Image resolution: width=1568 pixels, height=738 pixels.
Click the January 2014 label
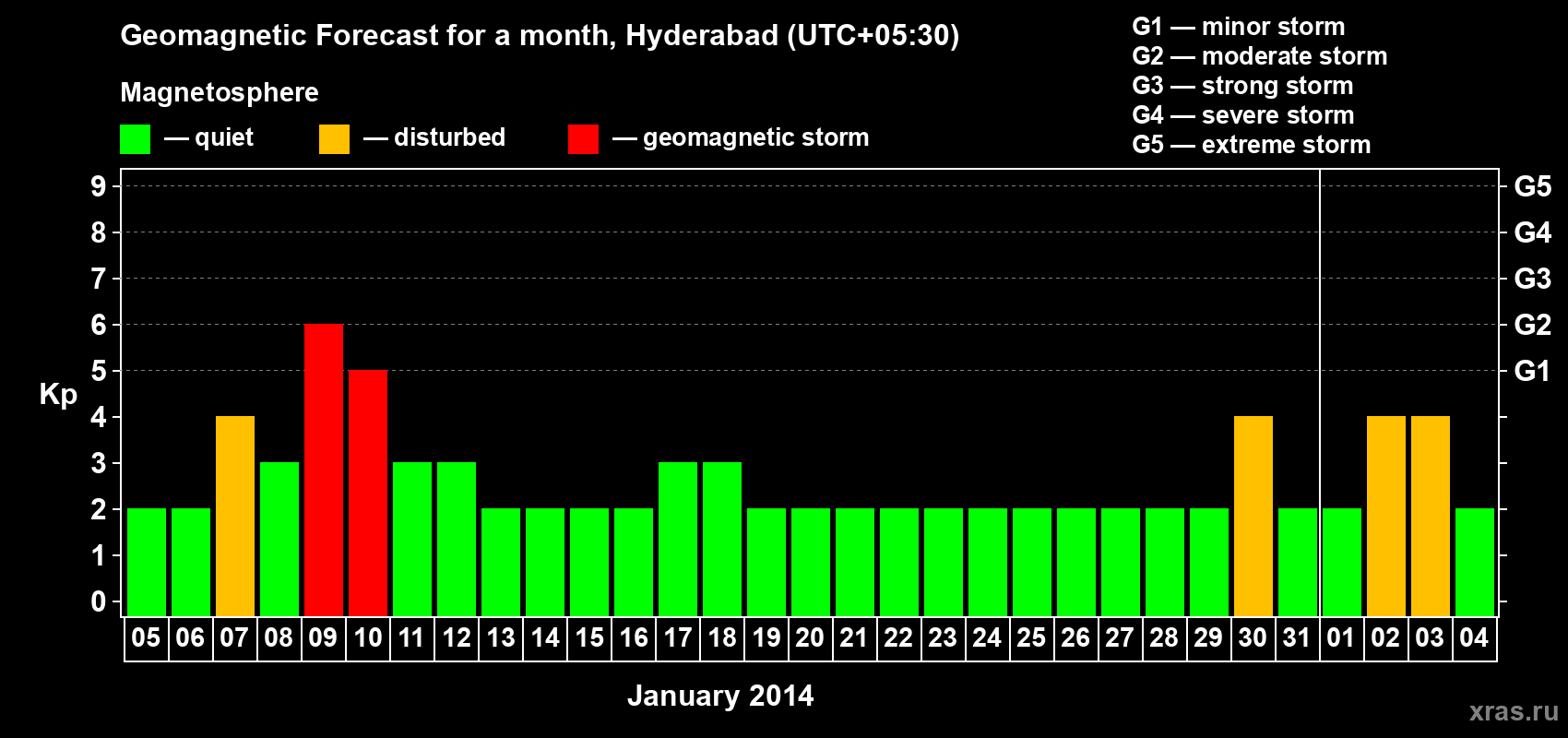point(720,696)
